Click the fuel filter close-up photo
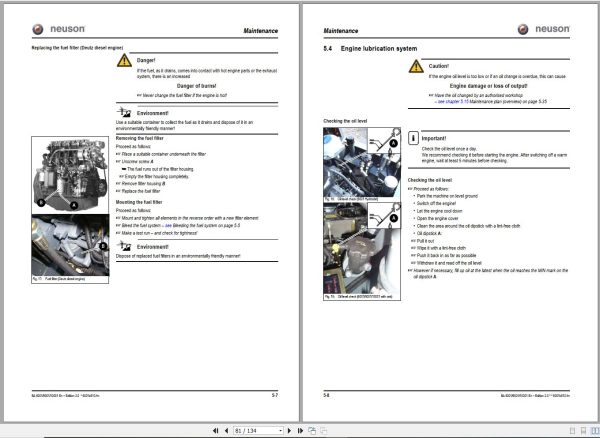This screenshot has width=600, height=438. pos(70,245)
